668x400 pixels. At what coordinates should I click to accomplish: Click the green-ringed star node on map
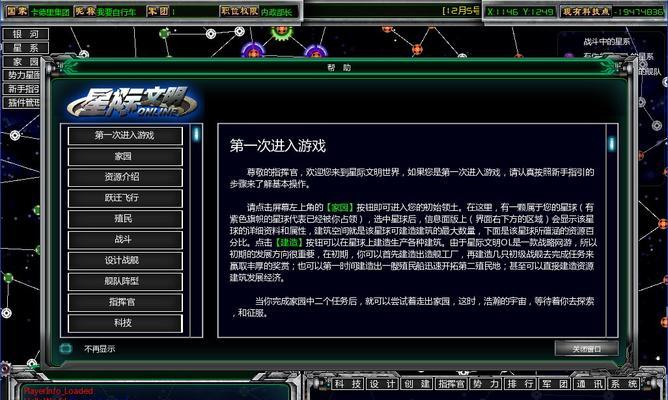pos(281,31)
